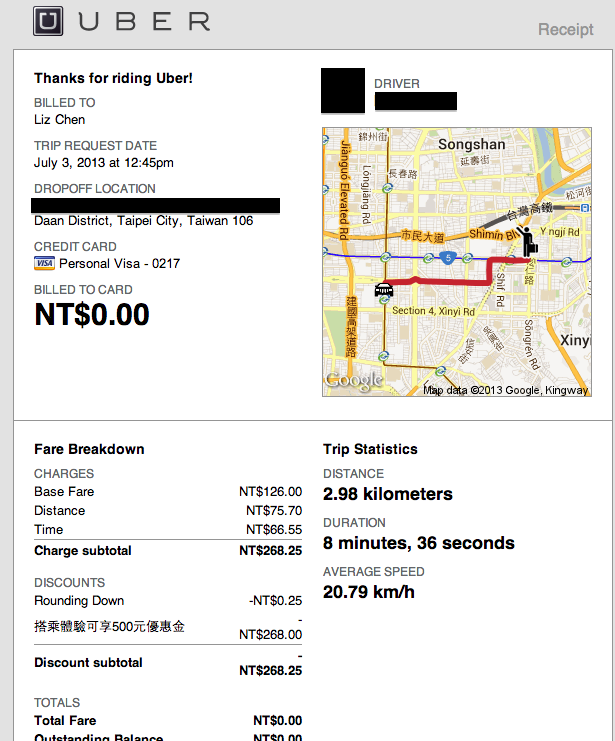Screen dimensions: 615x741
Task: Click the Section 4, Xinyi Rd label
Action: (x=433, y=311)
